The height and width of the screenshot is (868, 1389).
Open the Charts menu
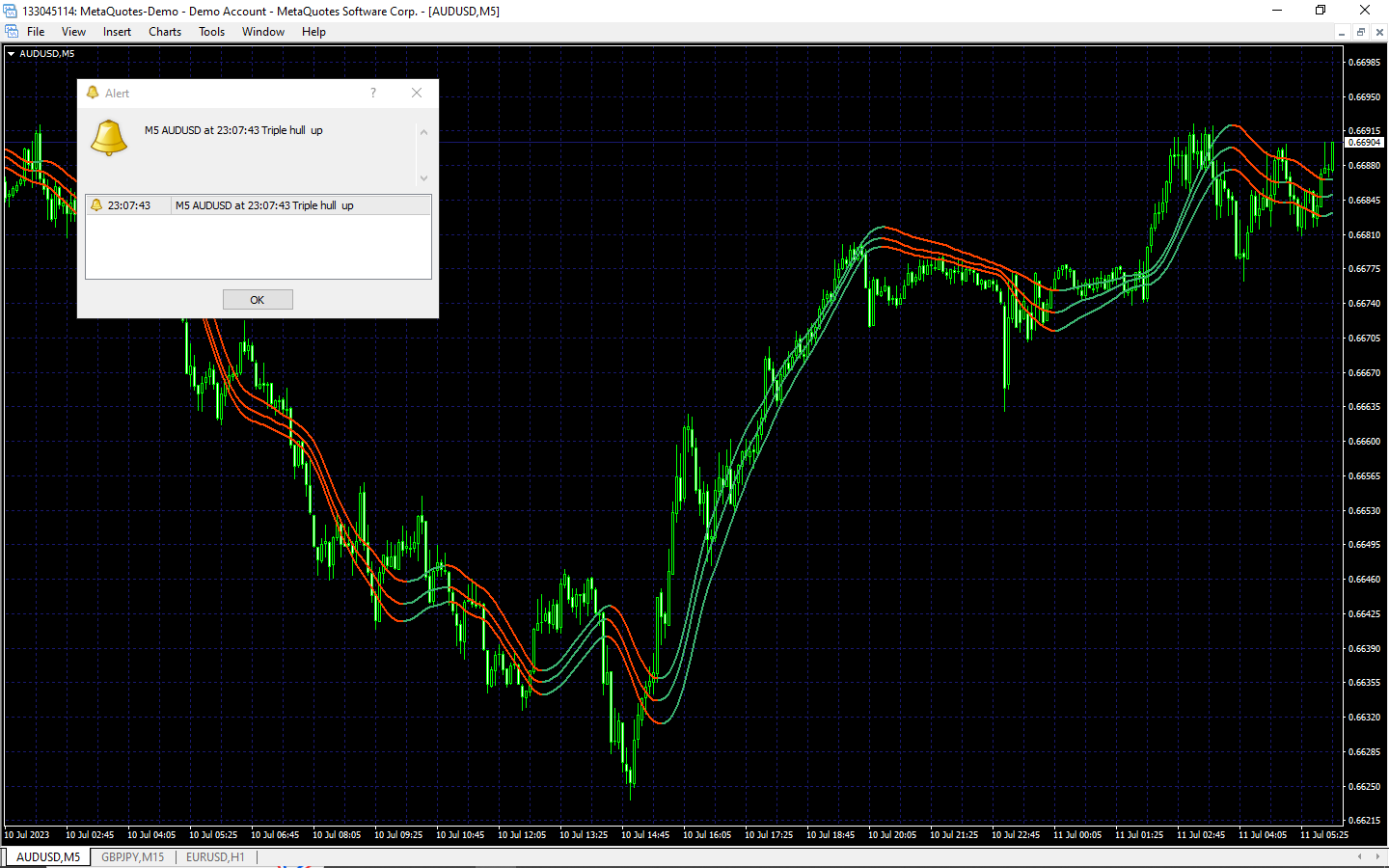165,32
